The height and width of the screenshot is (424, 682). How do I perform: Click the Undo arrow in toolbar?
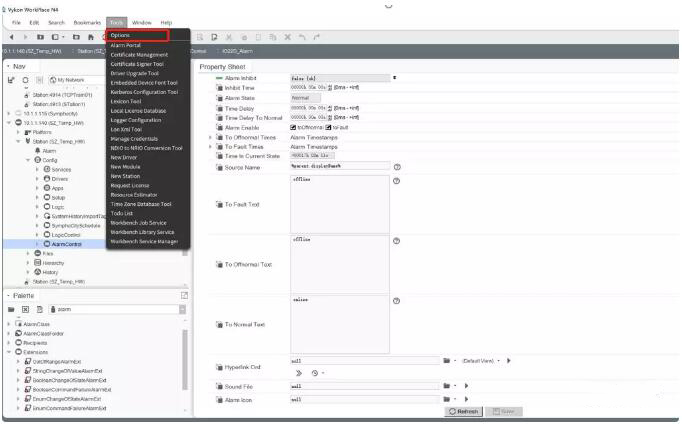pyautogui.click(x=302, y=37)
